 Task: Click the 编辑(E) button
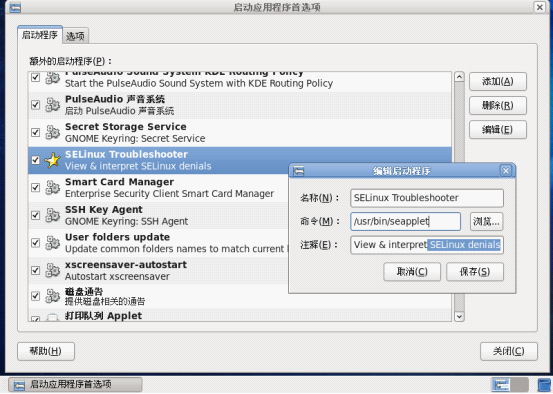tap(498, 130)
